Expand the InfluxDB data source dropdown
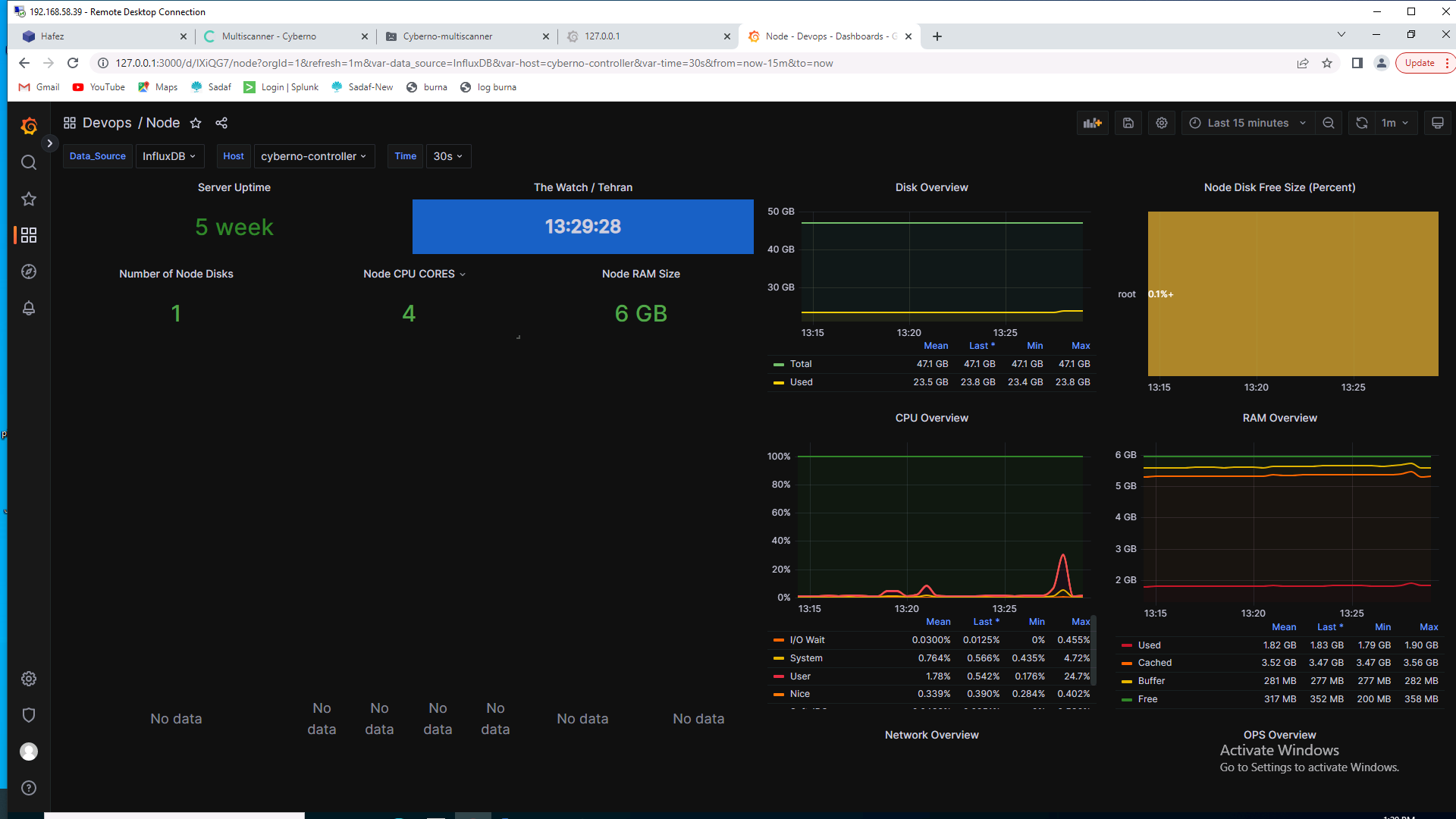This screenshot has width=1456, height=819. click(169, 156)
